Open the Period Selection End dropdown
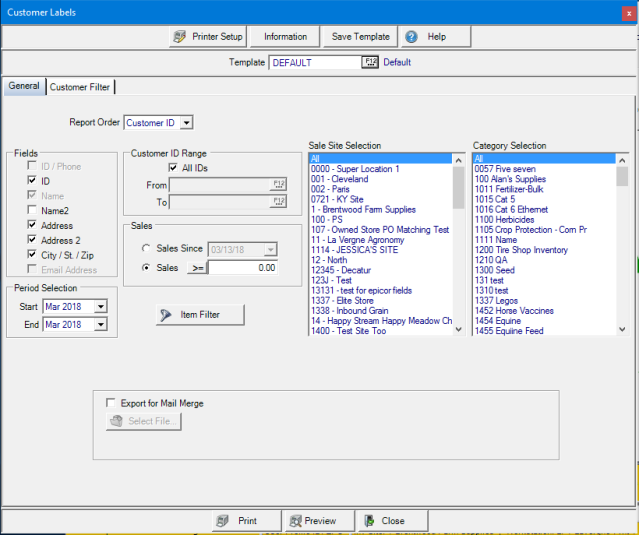 pyautogui.click(x=100, y=324)
